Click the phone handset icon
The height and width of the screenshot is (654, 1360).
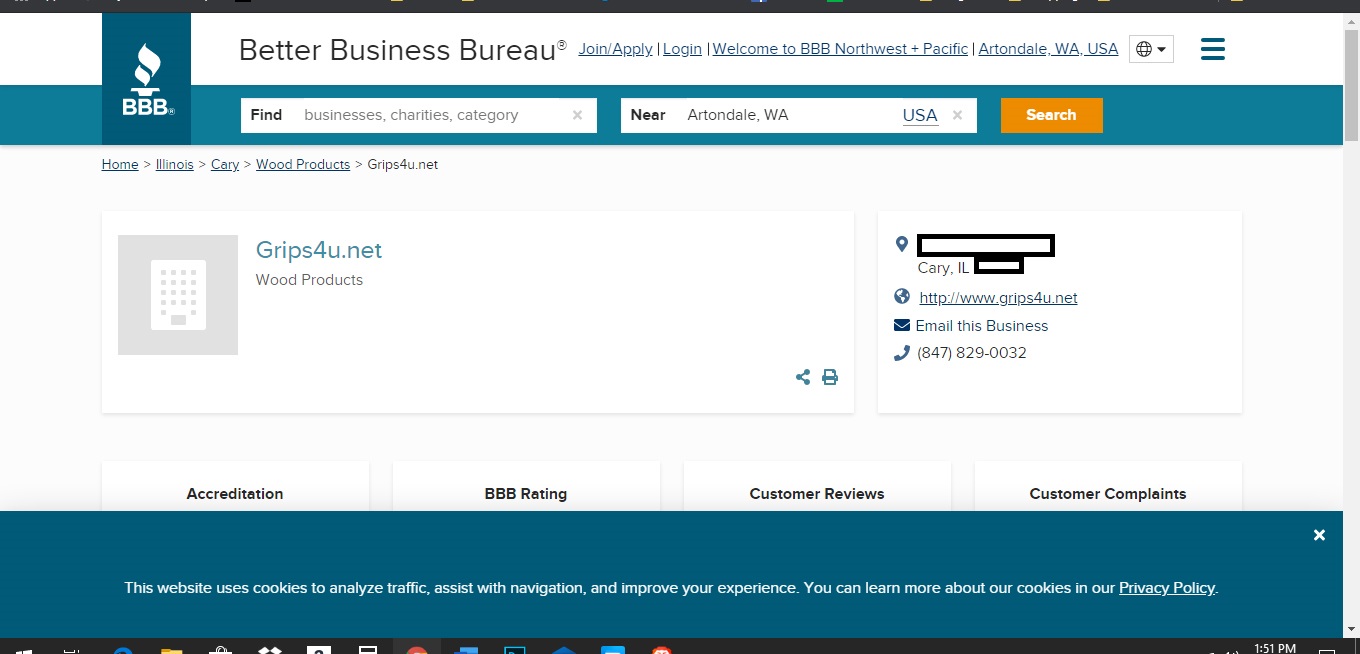click(x=901, y=352)
